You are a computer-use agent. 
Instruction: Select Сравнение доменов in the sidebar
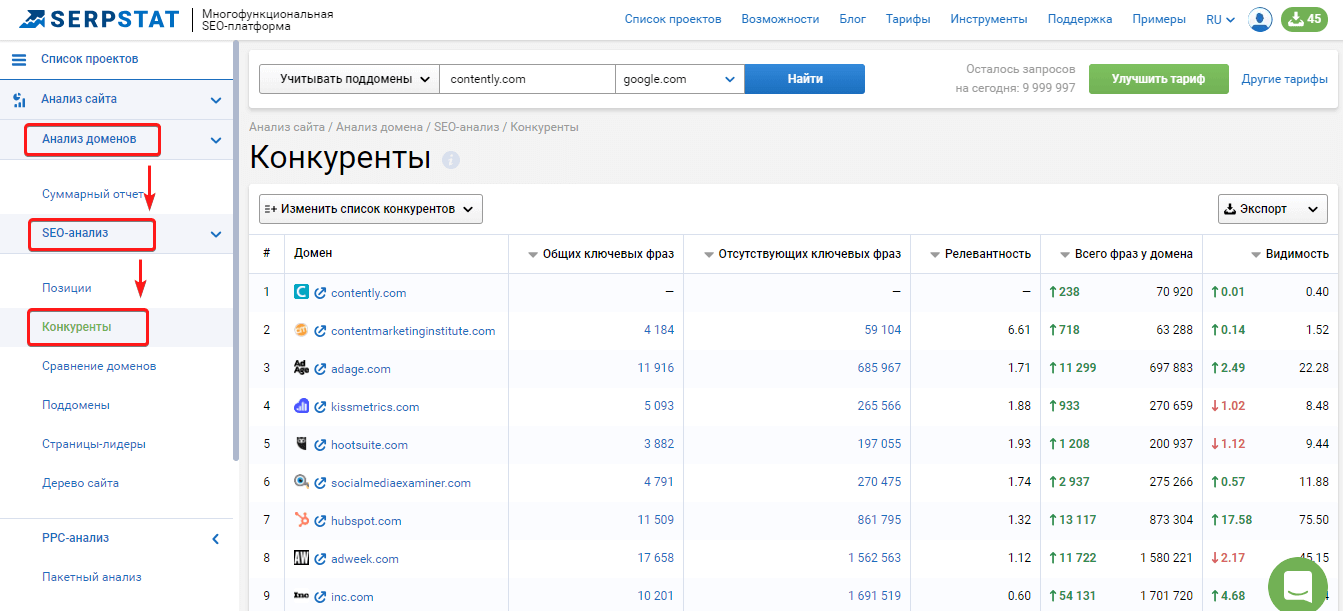point(99,366)
